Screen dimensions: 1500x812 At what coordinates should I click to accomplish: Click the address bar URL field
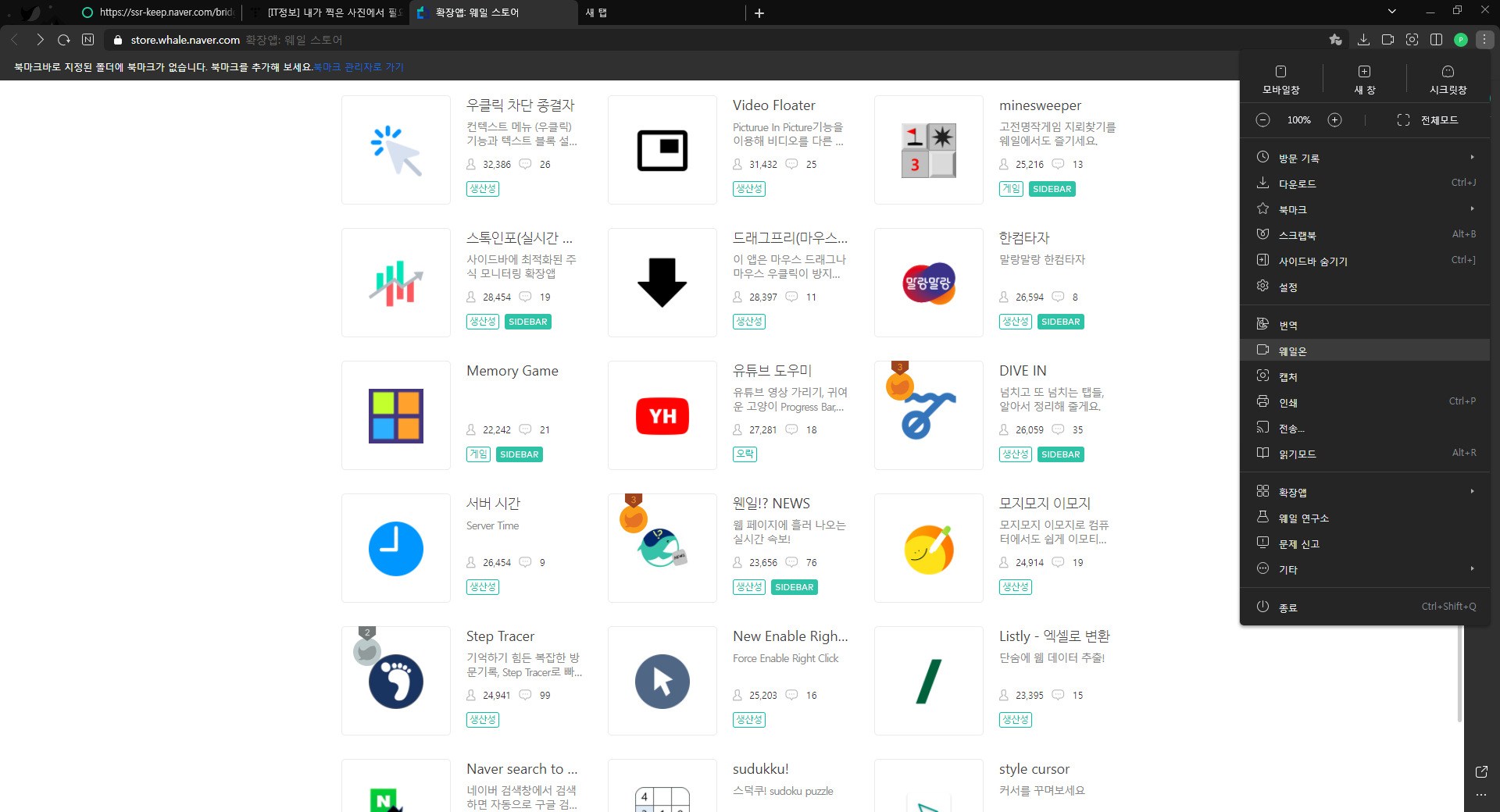[x=715, y=40]
